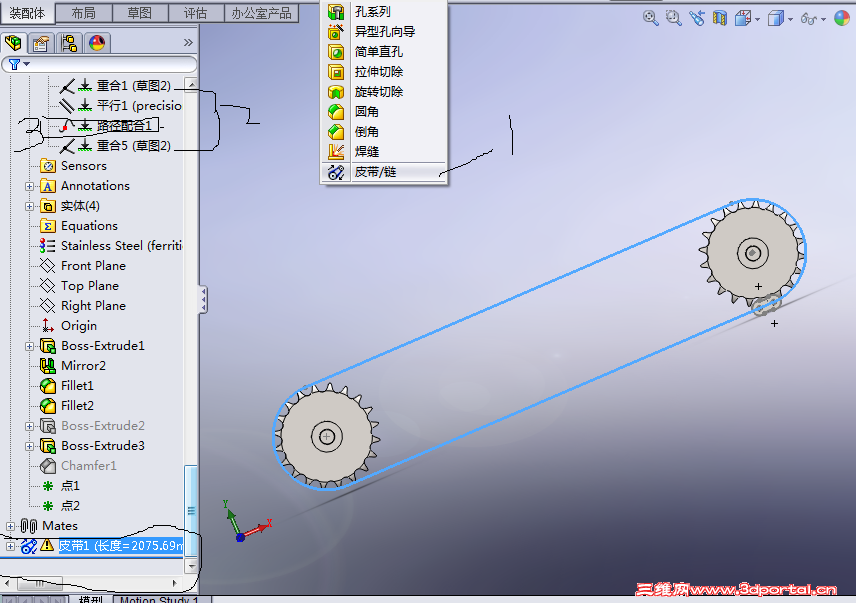Open the 评估 tab
The height and width of the screenshot is (603, 856).
(x=195, y=13)
